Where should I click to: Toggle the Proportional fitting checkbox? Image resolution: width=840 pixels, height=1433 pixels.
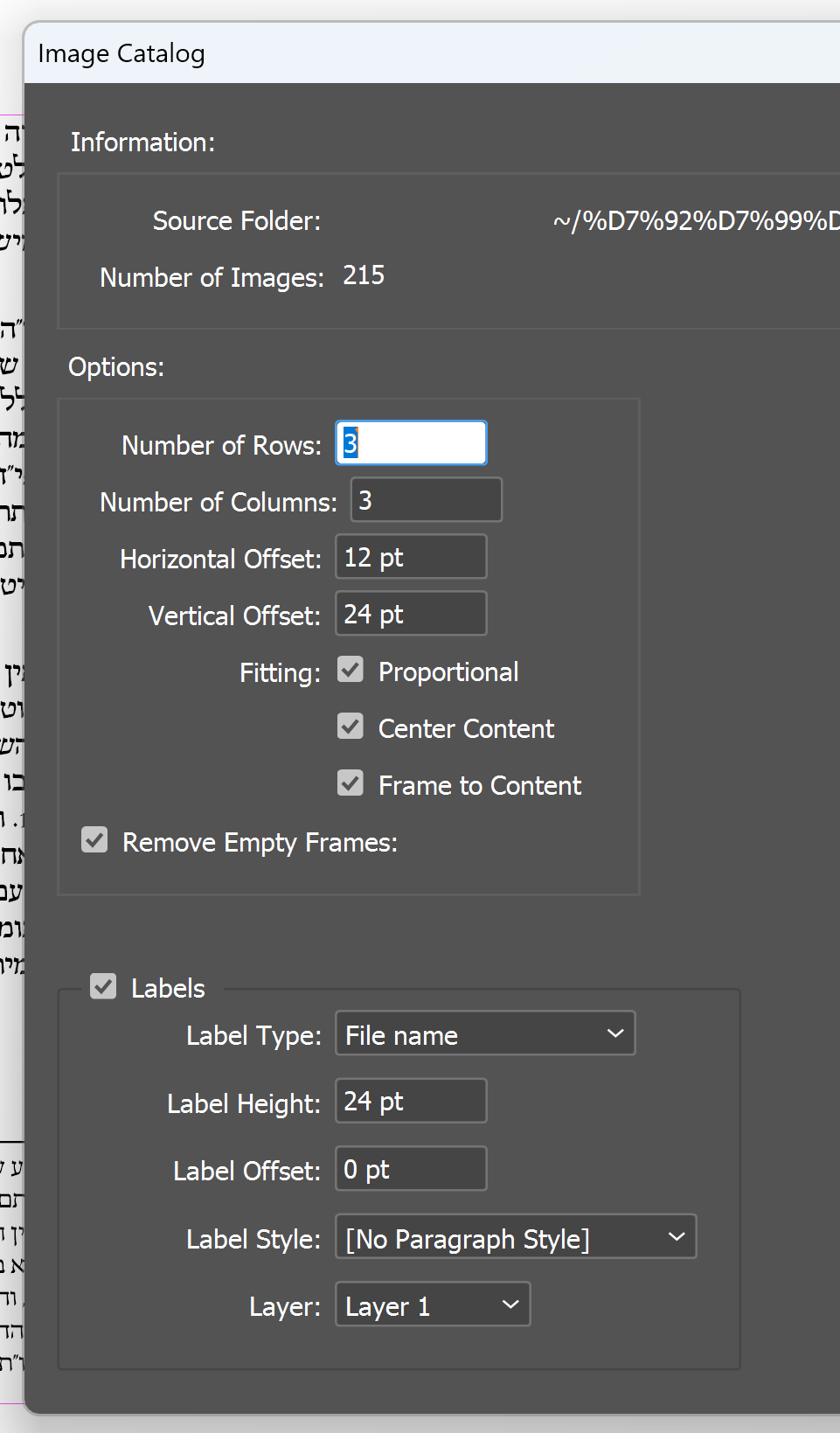(351, 671)
